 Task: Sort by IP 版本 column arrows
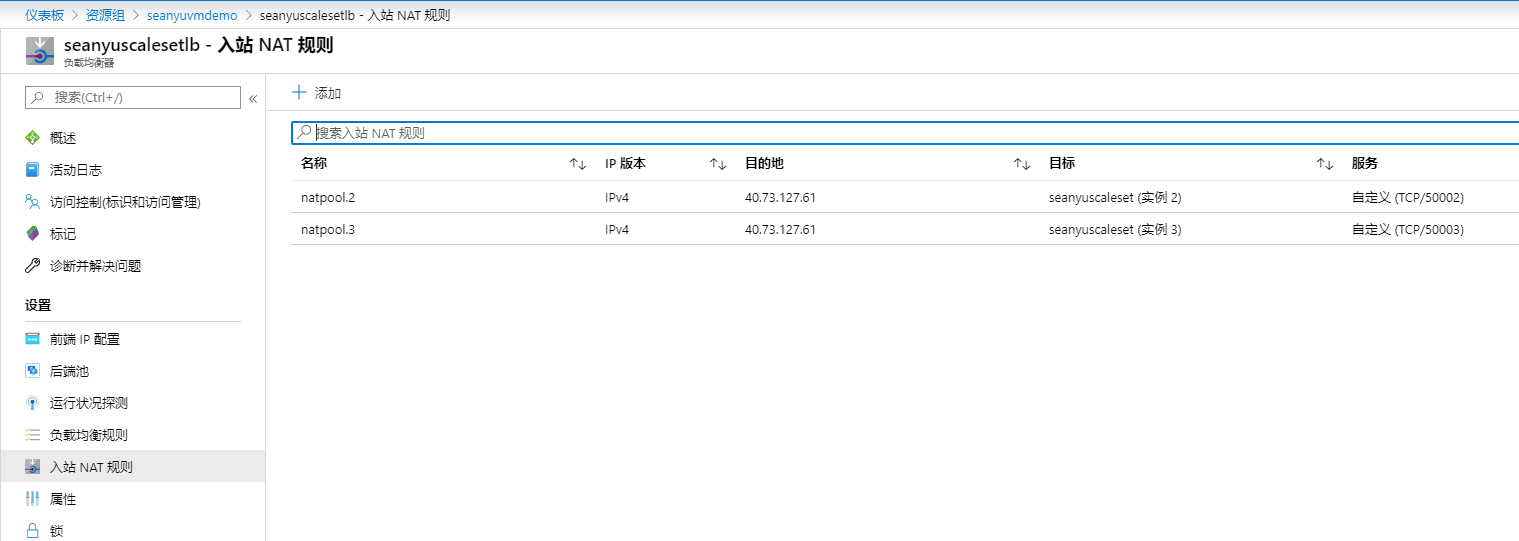point(717,164)
